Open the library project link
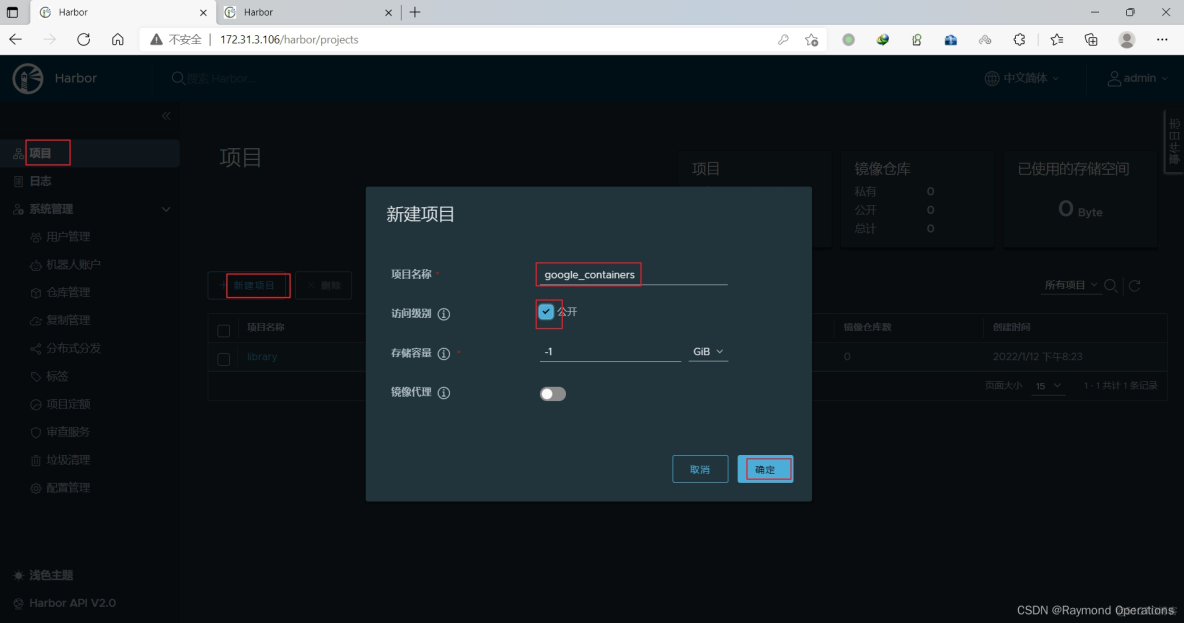Image resolution: width=1184 pixels, height=623 pixels. click(x=262, y=357)
